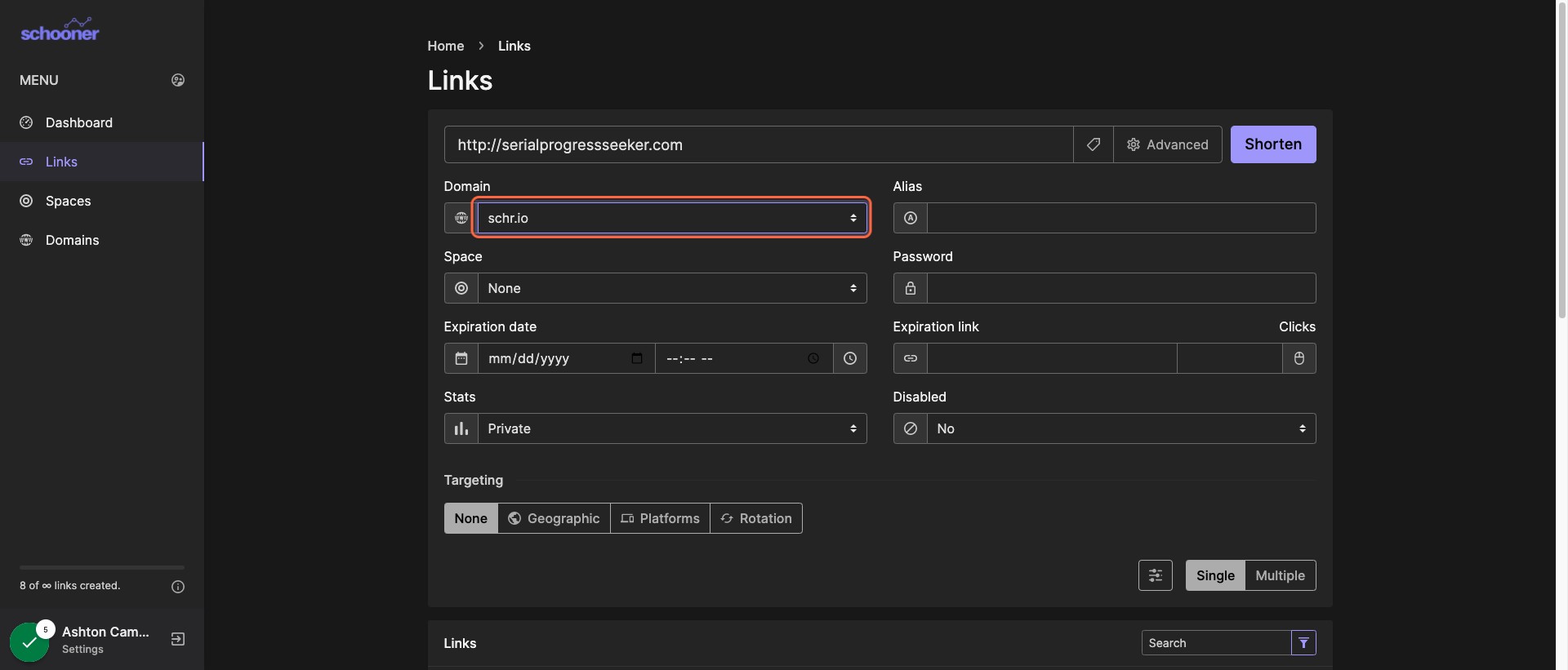Viewport: 1568px width, 670px height.
Task: Select Platforms targeting
Action: click(x=661, y=518)
